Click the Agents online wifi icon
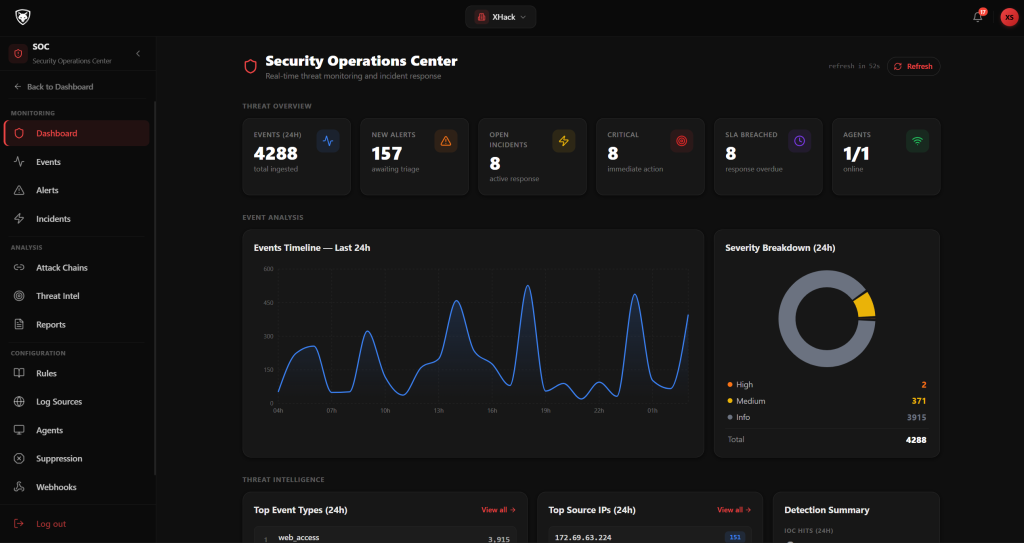The width and height of the screenshot is (1024, 543). [x=917, y=141]
